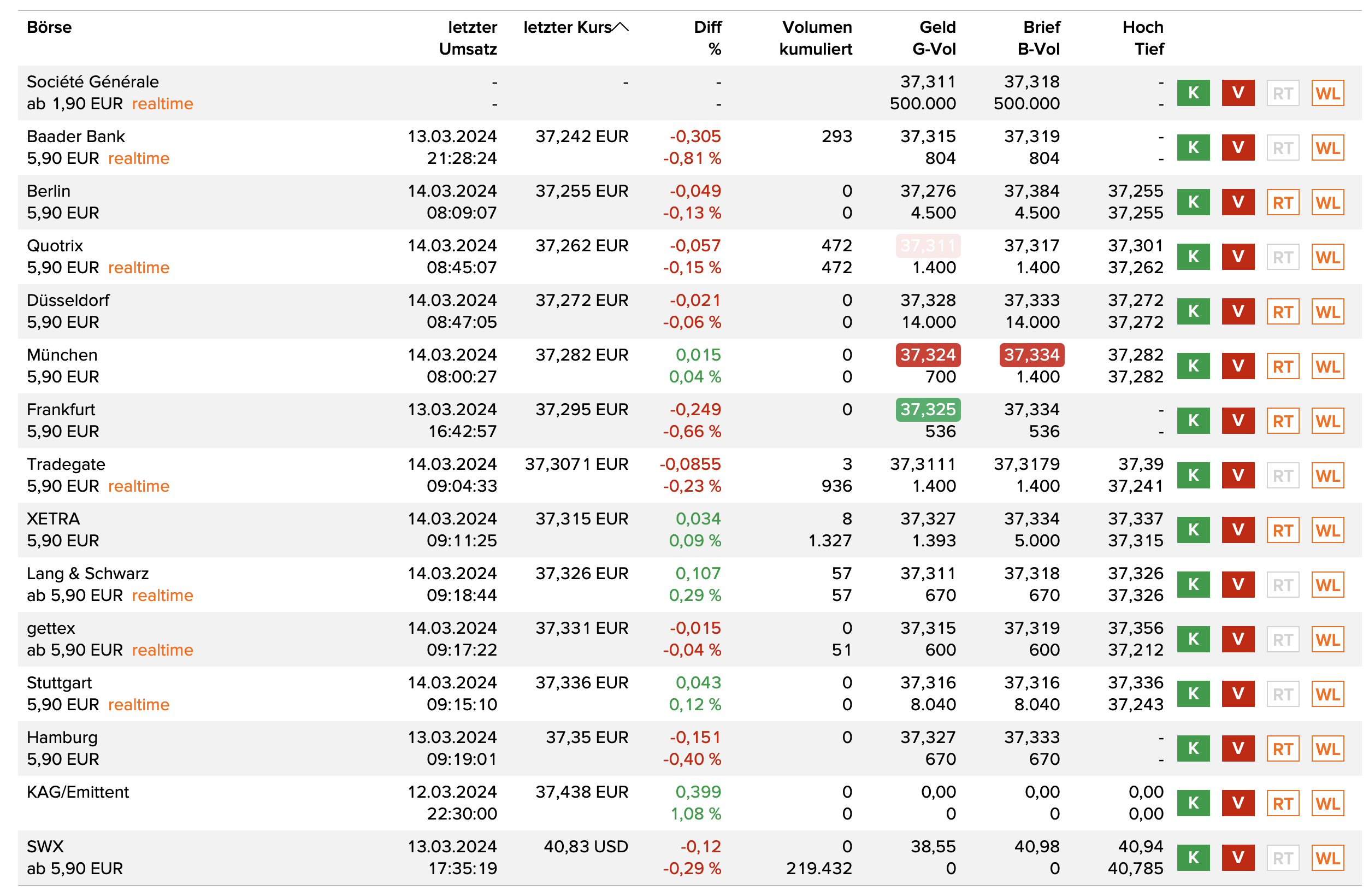The height and width of the screenshot is (896, 1369).
Task: Click the red V sell icon for Baader Bank
Action: tap(1238, 148)
